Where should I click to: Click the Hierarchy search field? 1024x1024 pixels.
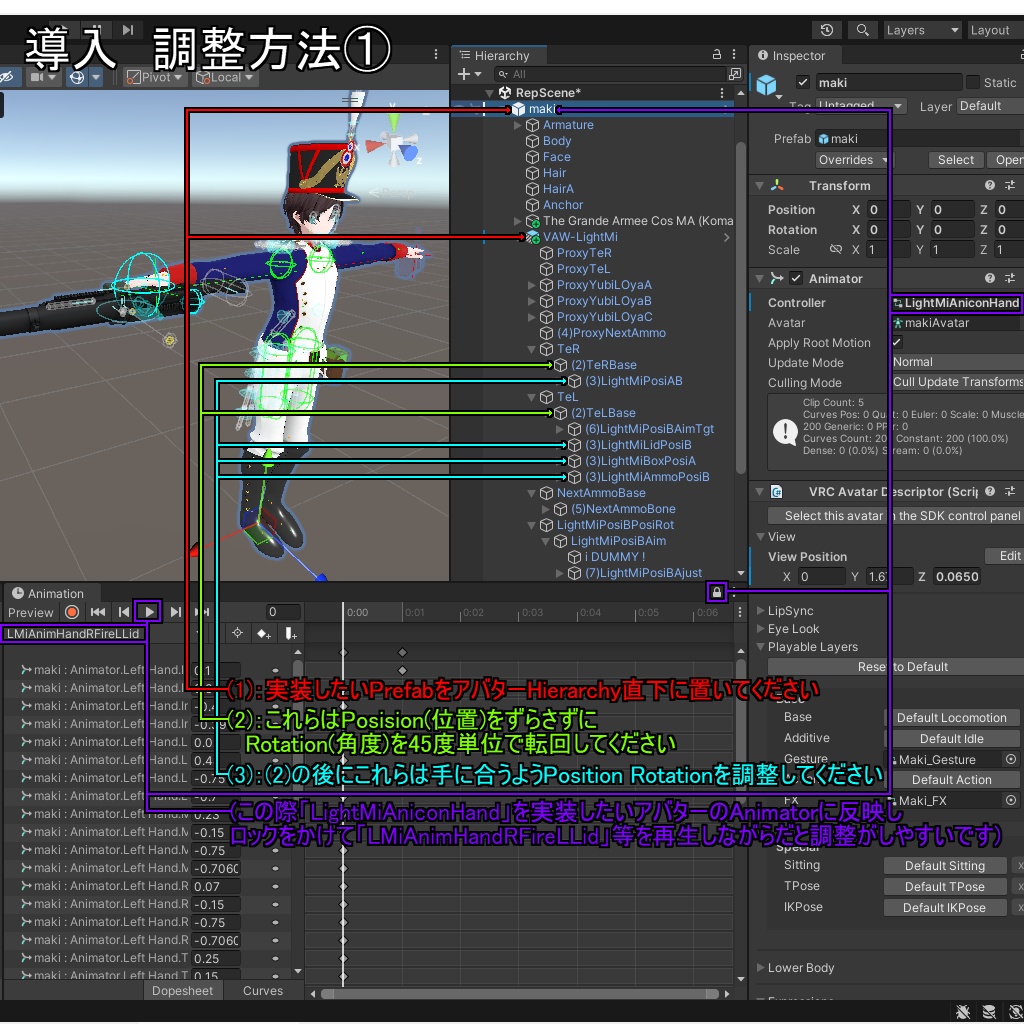point(611,74)
